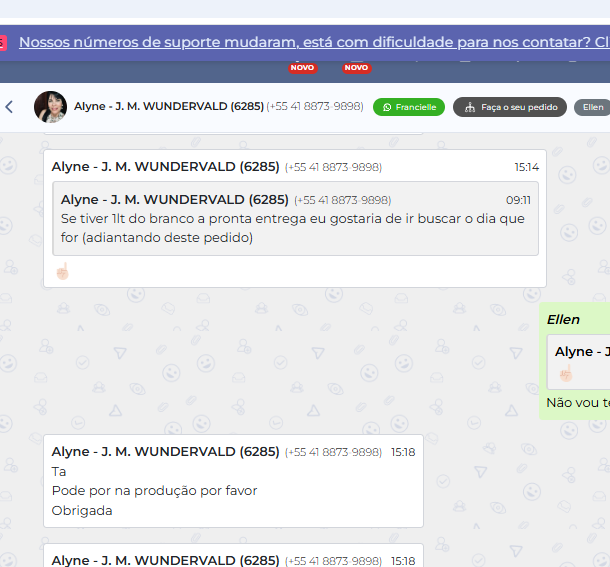Select the 'Francielle' label in green badge
The image size is (610, 567).
click(416, 107)
